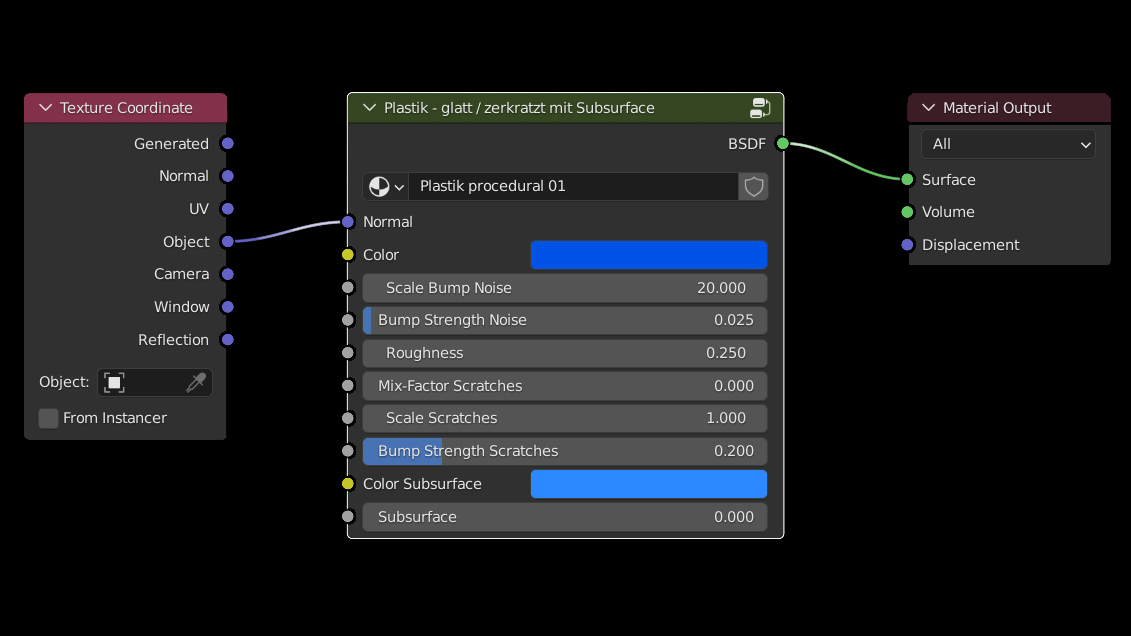Click the eyedropper in the Object field
Image resolution: width=1131 pixels, height=636 pixels.
coord(196,383)
